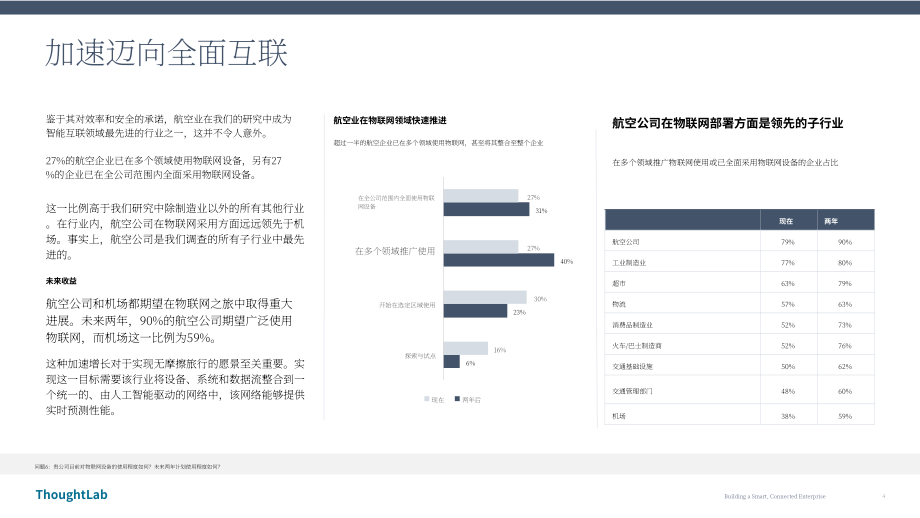Viewport: 920px width, 518px height.
Task: Select the 机场 table row label
Action: 619,417
